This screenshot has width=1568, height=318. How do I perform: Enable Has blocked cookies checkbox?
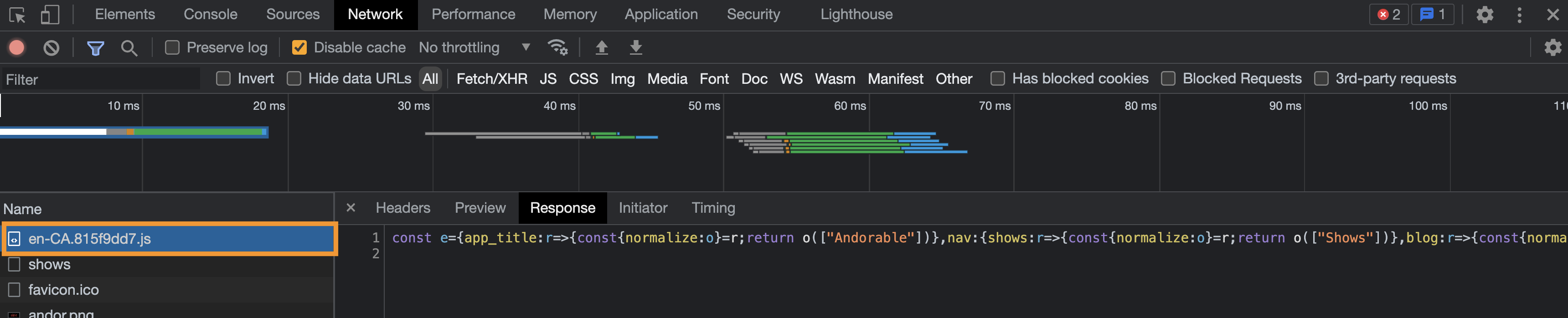tap(998, 78)
